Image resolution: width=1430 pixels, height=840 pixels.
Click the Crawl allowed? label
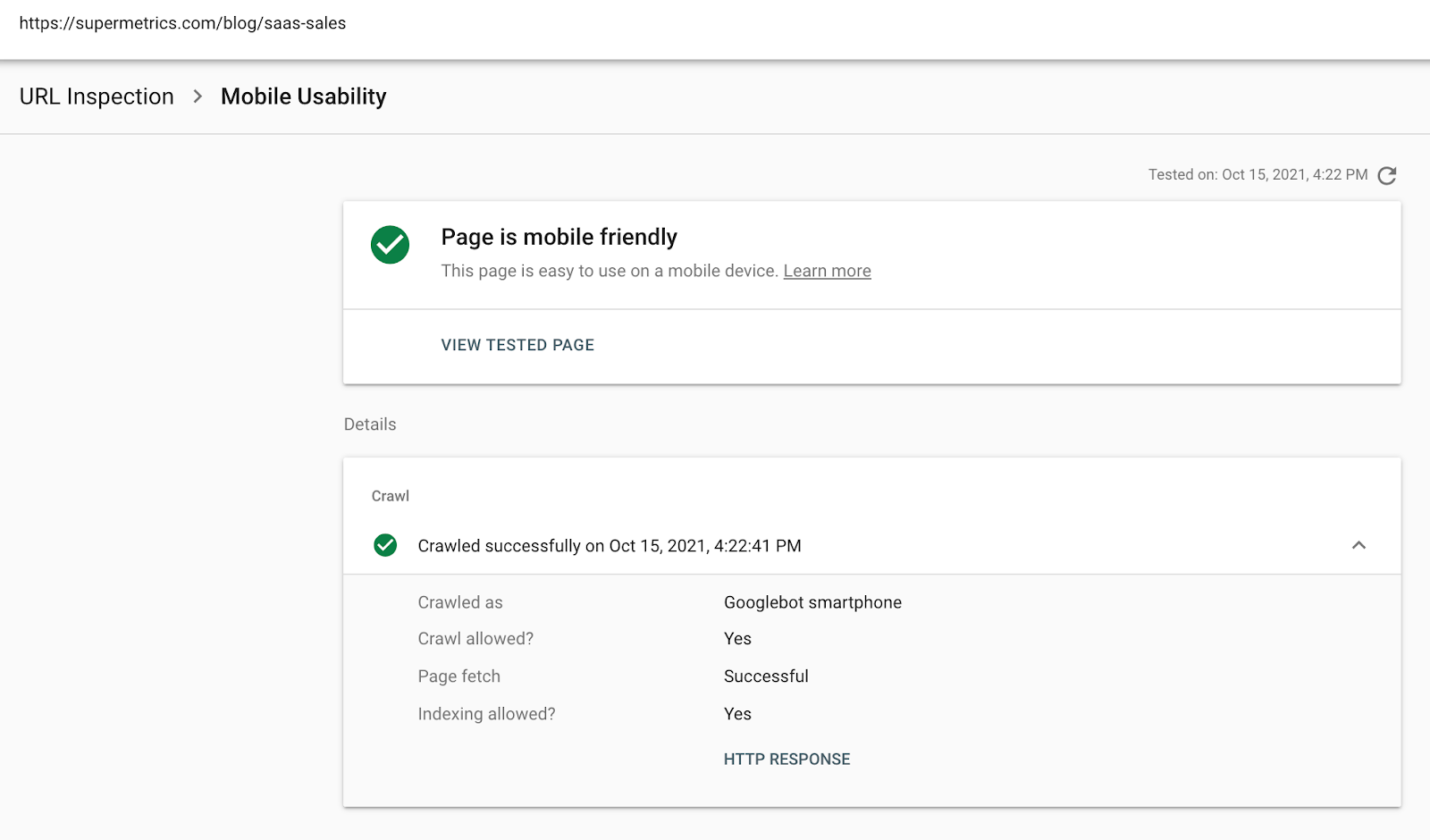475,639
